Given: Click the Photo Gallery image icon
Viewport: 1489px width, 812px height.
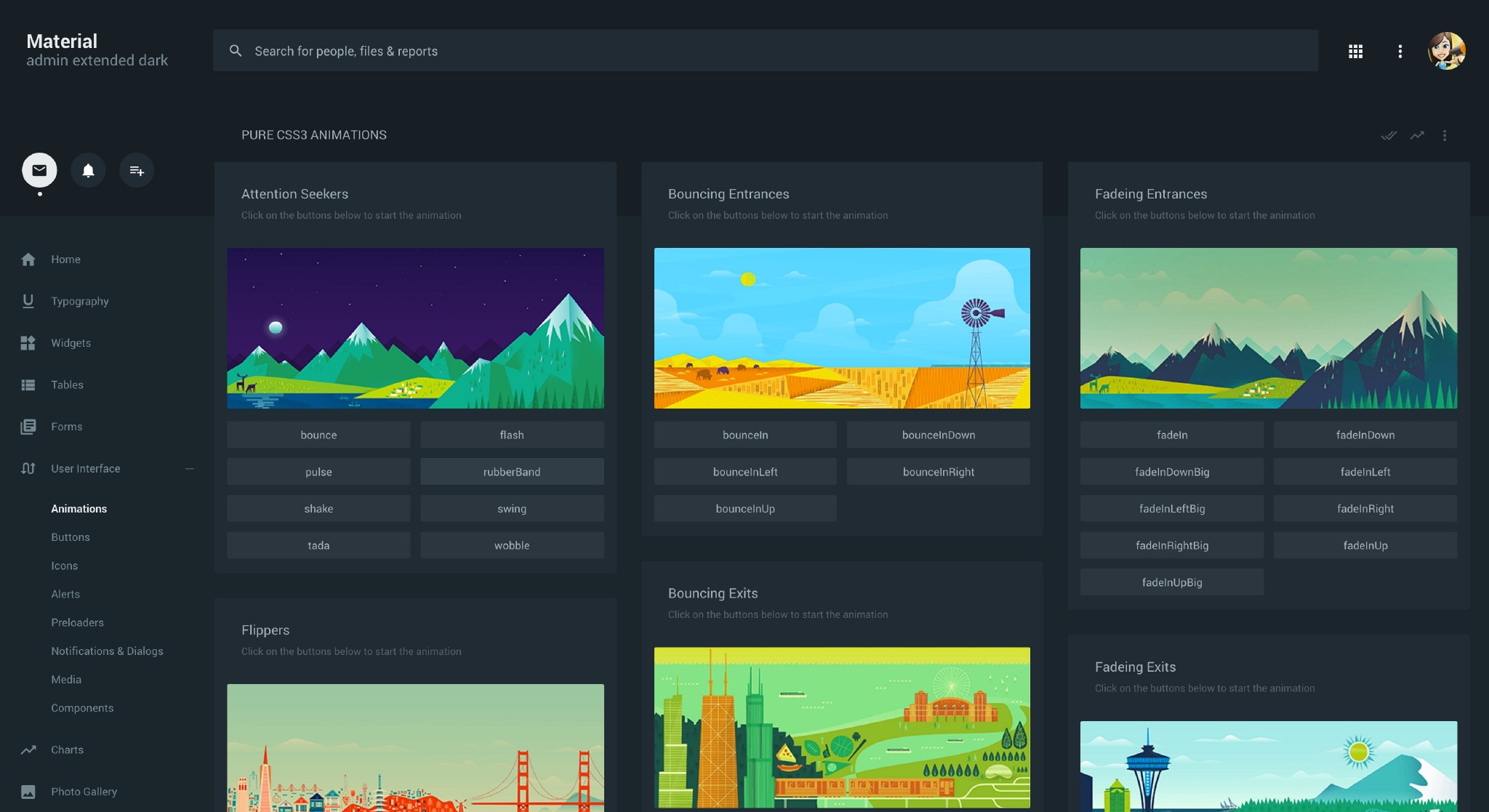Looking at the screenshot, I should 28,792.
